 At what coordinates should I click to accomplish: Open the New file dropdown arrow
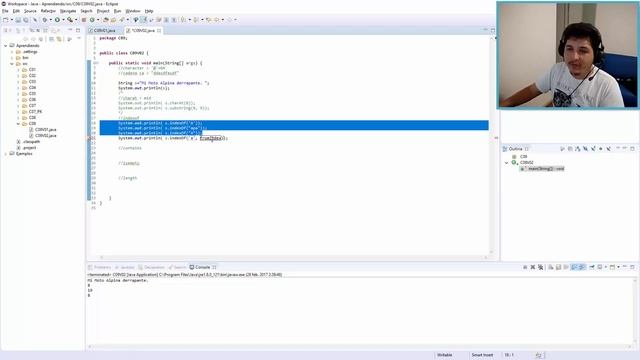tap(11, 20)
